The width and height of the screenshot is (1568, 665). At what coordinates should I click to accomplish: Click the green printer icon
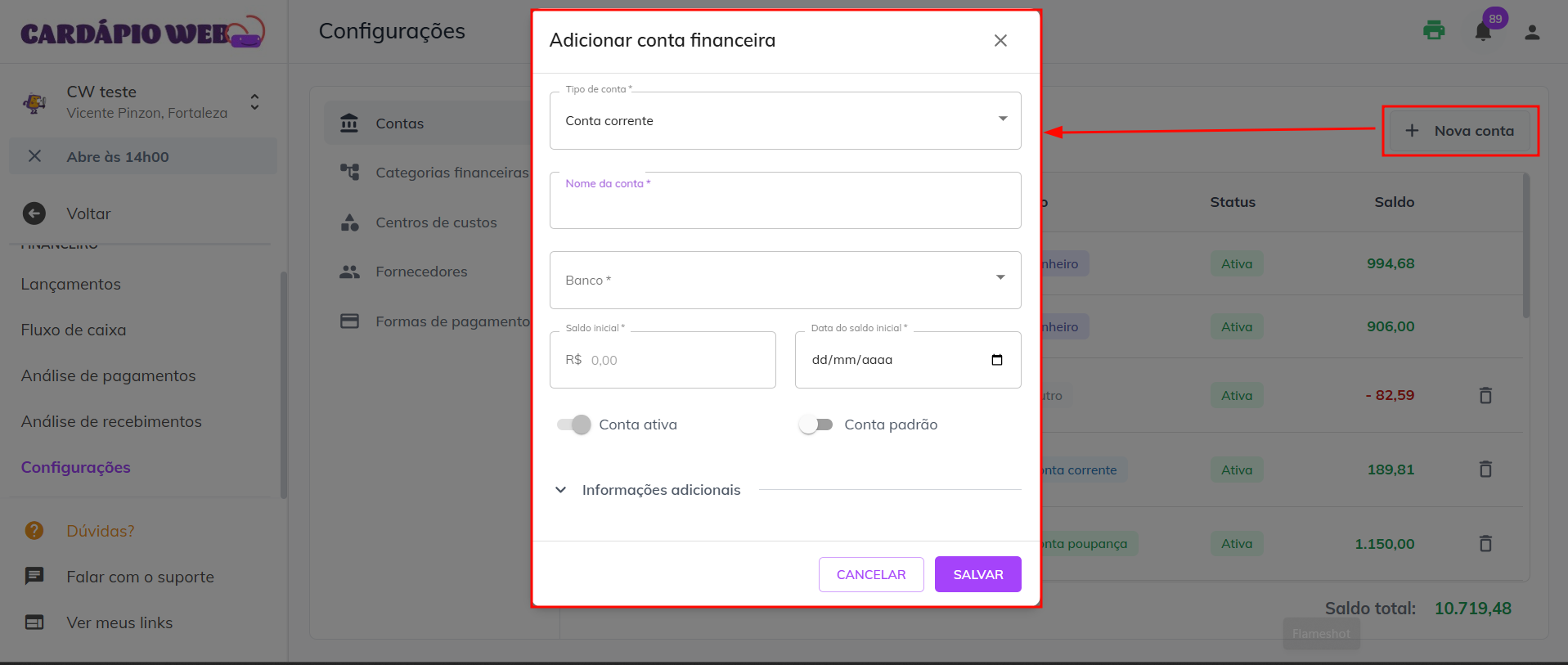tap(1434, 31)
